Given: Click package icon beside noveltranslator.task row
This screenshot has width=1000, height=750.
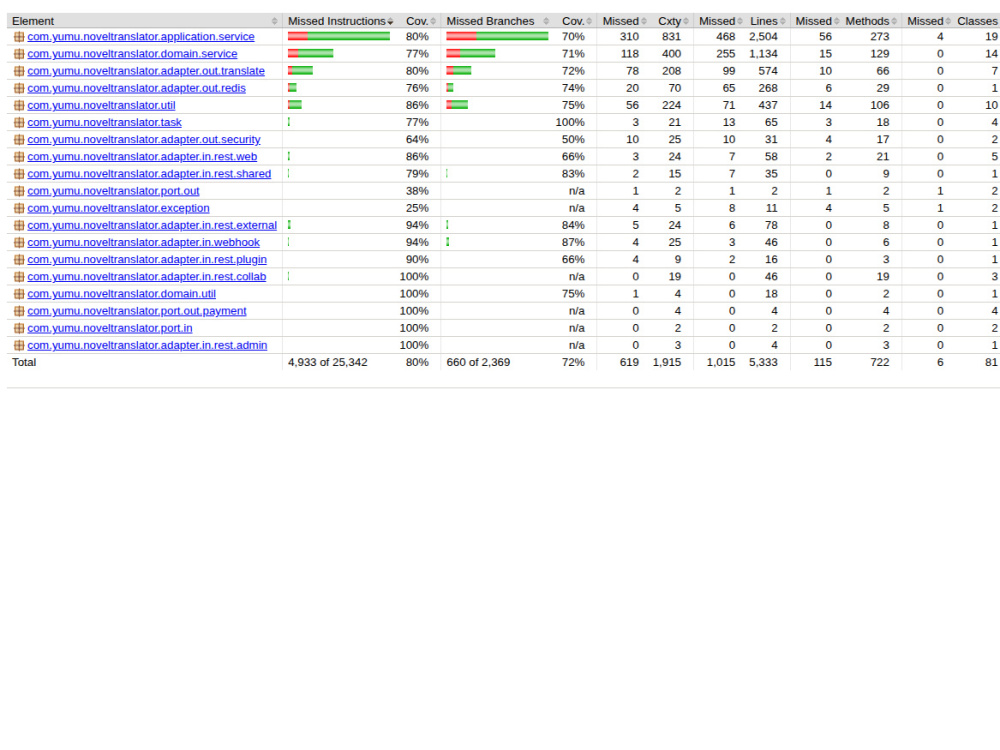Looking at the screenshot, I should coord(19,122).
